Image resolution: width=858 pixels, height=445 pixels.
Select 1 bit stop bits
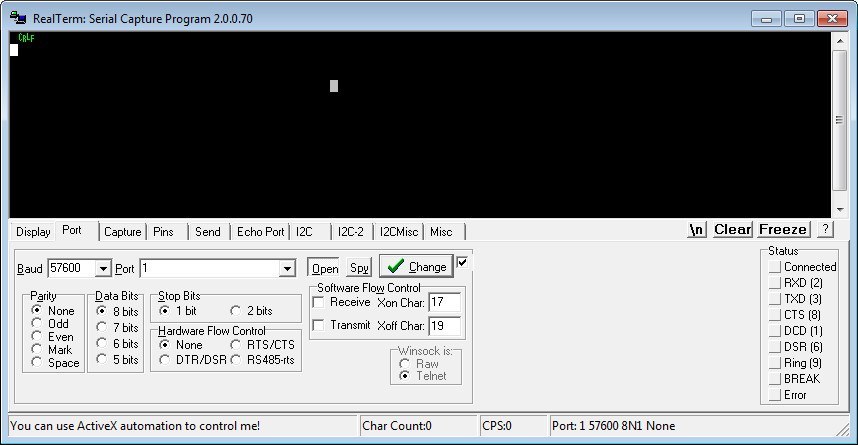pos(164,310)
